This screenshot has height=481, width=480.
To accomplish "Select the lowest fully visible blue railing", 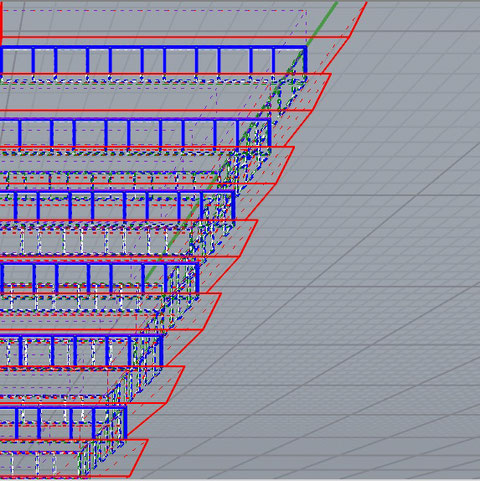I will (x=63, y=422).
